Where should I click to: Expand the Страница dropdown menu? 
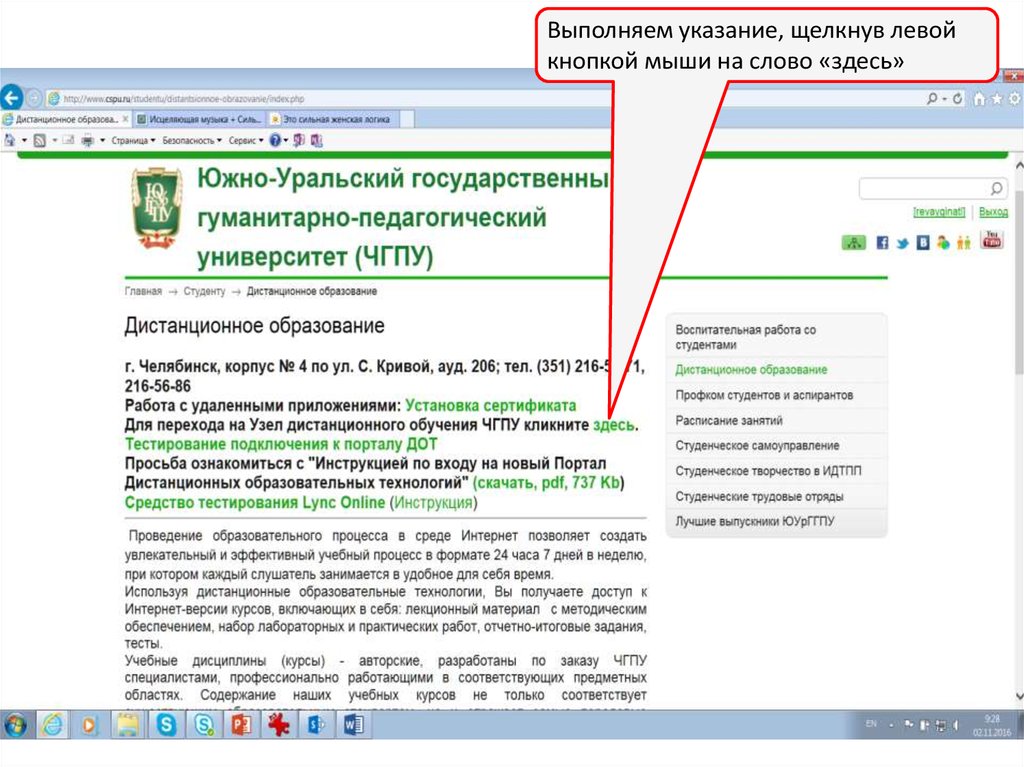tap(132, 141)
